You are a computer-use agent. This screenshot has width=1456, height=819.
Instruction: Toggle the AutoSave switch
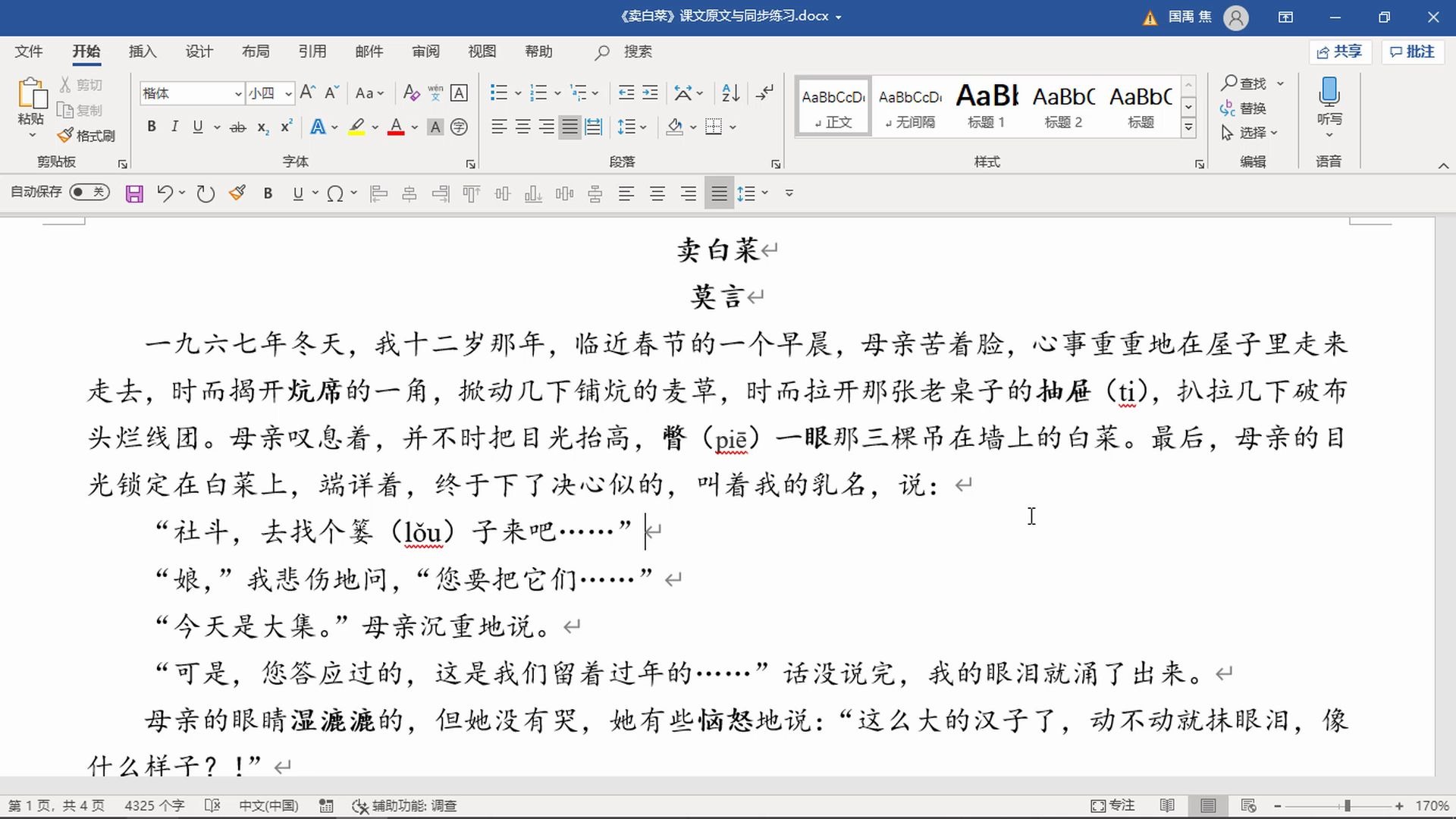pos(89,192)
